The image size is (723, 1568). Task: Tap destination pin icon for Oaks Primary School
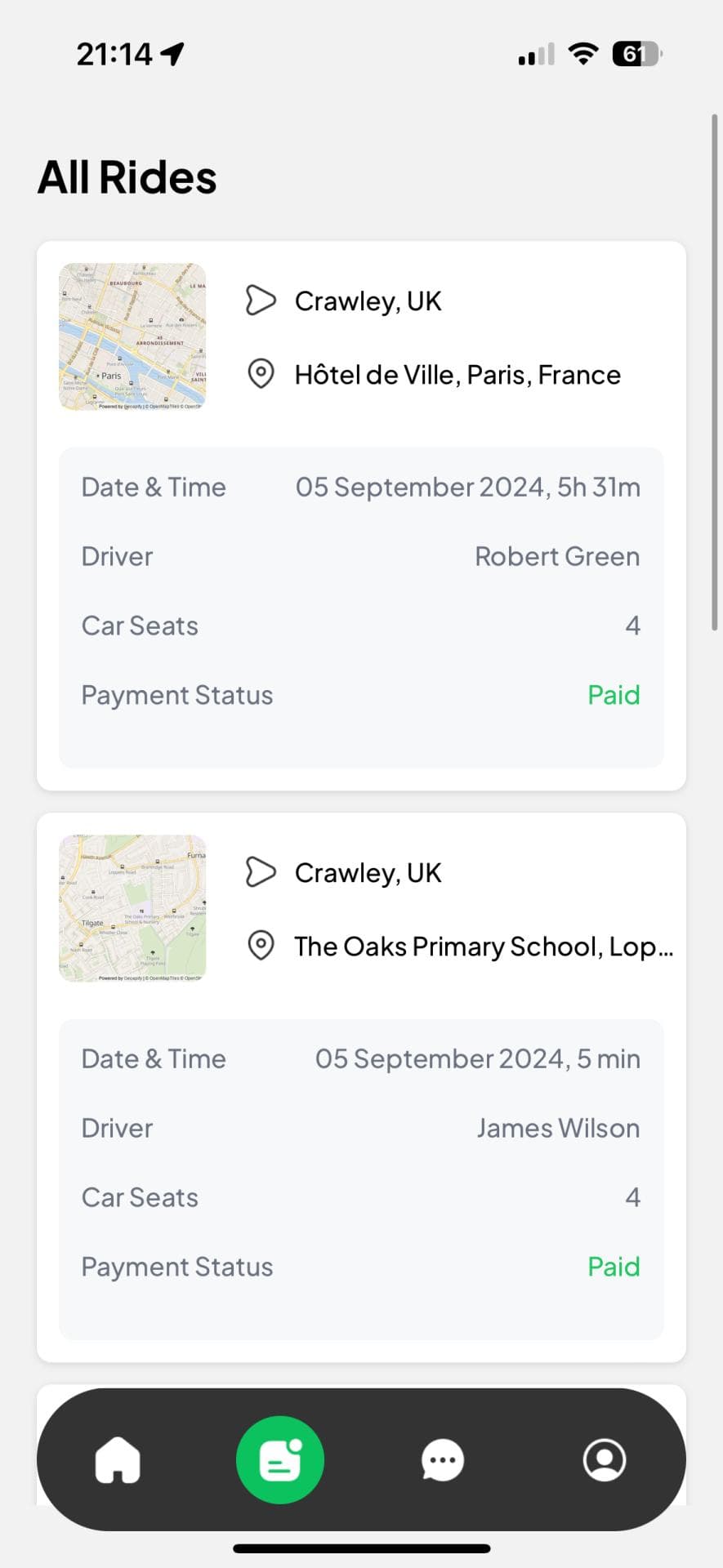click(261, 946)
